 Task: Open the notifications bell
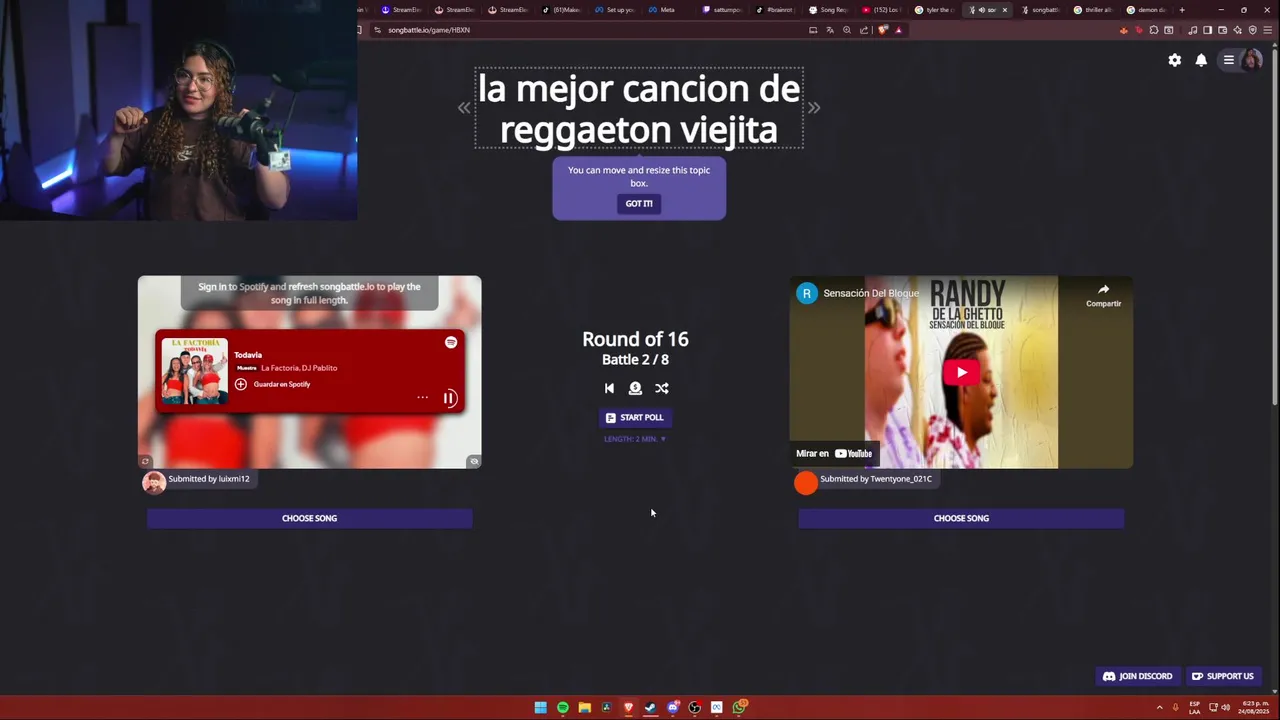[1201, 60]
